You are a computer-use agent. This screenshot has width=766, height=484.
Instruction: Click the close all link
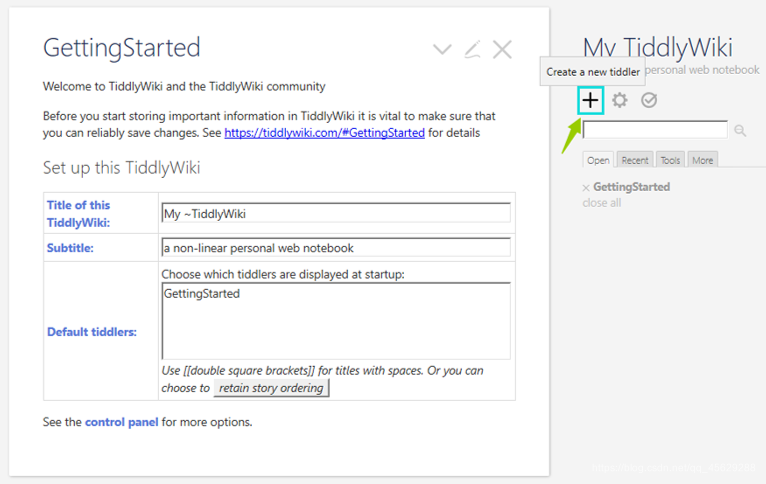click(x=601, y=203)
